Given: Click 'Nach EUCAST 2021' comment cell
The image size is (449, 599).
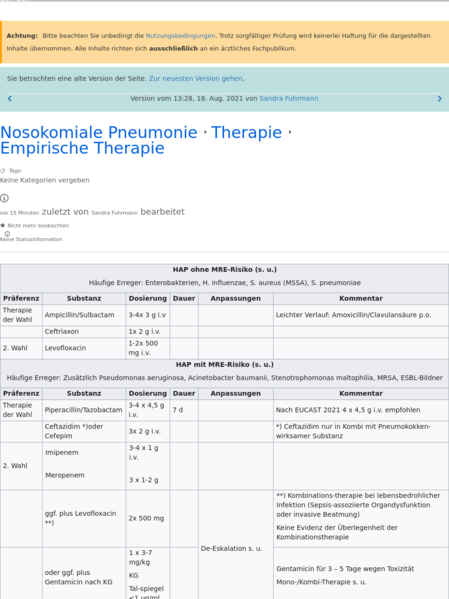Looking at the screenshot, I should pyautogui.click(x=361, y=410).
